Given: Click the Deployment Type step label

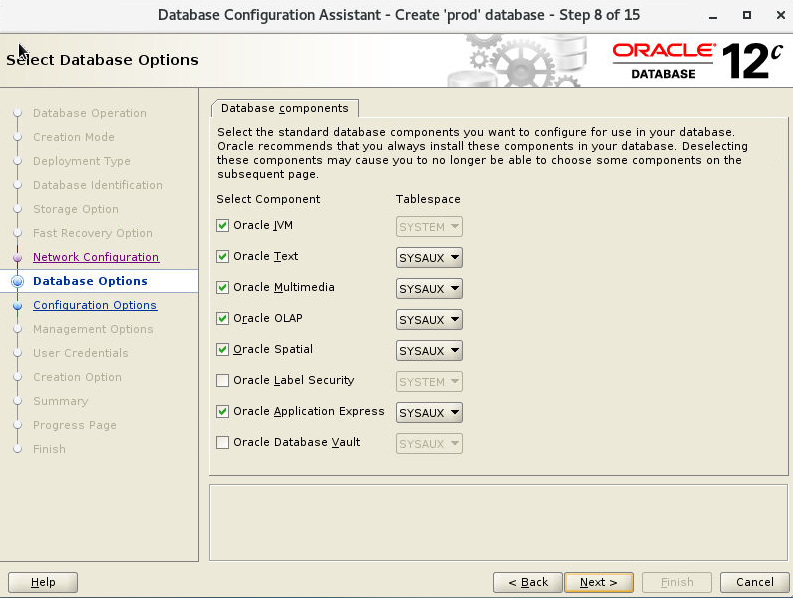Looking at the screenshot, I should (82, 161).
